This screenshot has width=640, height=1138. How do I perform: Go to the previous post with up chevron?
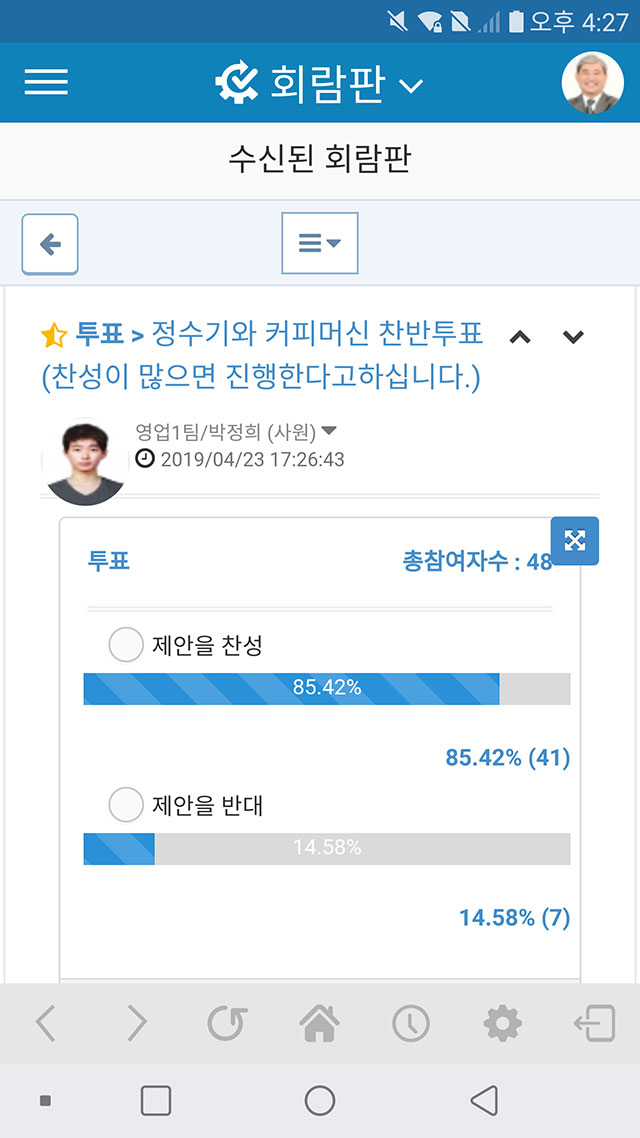(x=520, y=337)
